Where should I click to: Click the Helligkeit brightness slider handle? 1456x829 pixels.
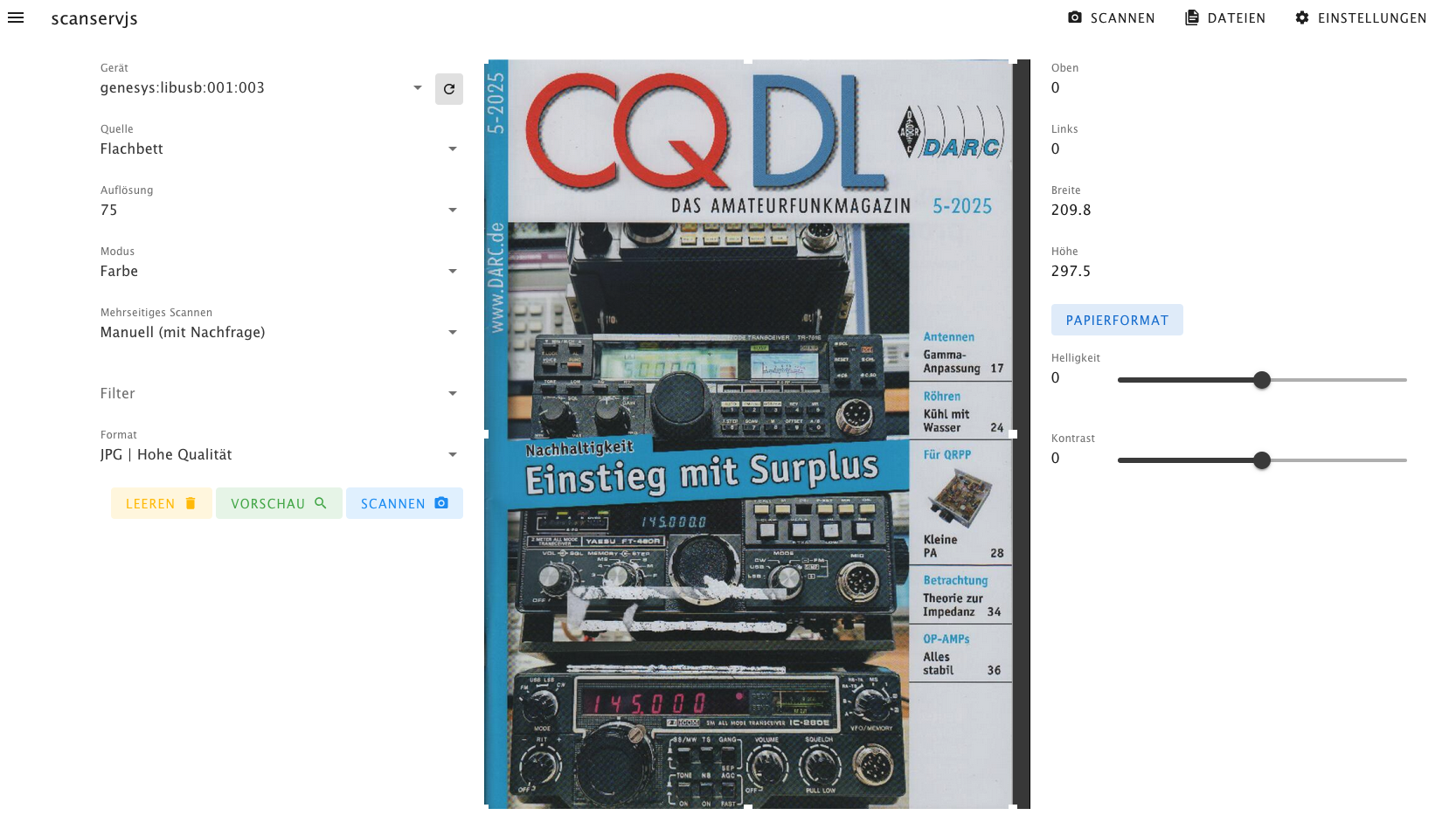pyautogui.click(x=1262, y=380)
